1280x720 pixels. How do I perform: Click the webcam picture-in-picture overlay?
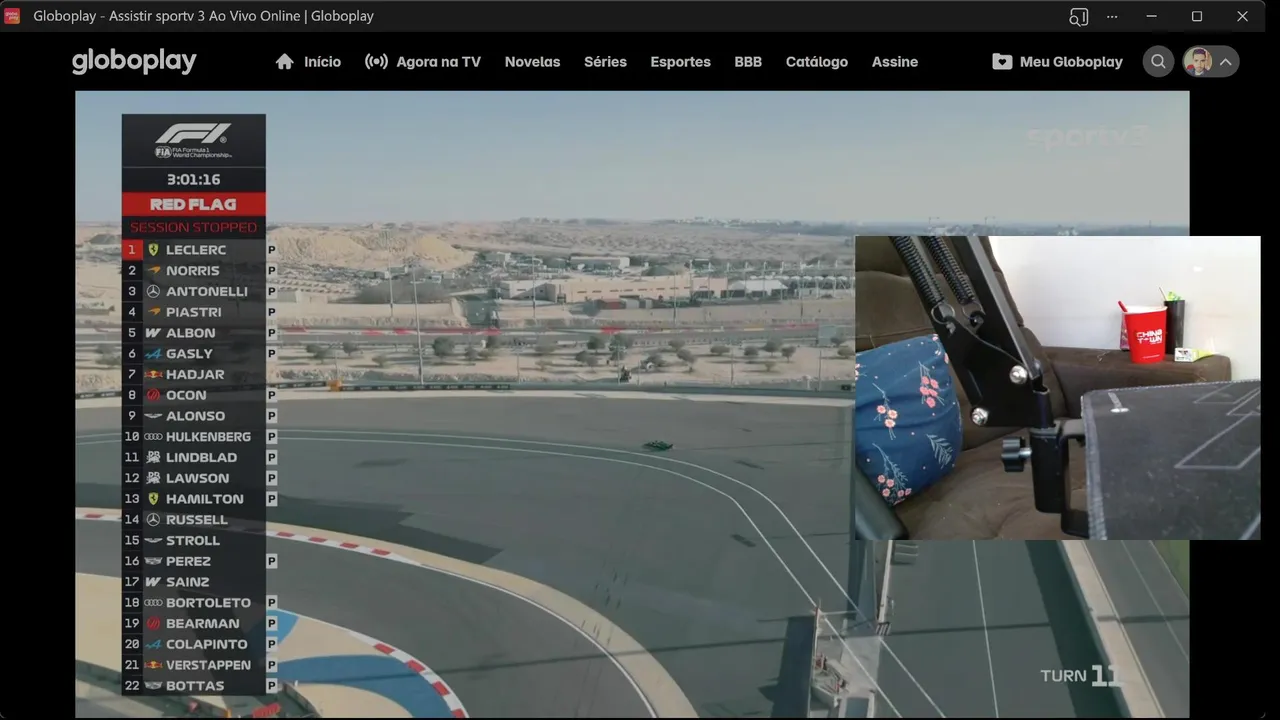[x=1057, y=388]
